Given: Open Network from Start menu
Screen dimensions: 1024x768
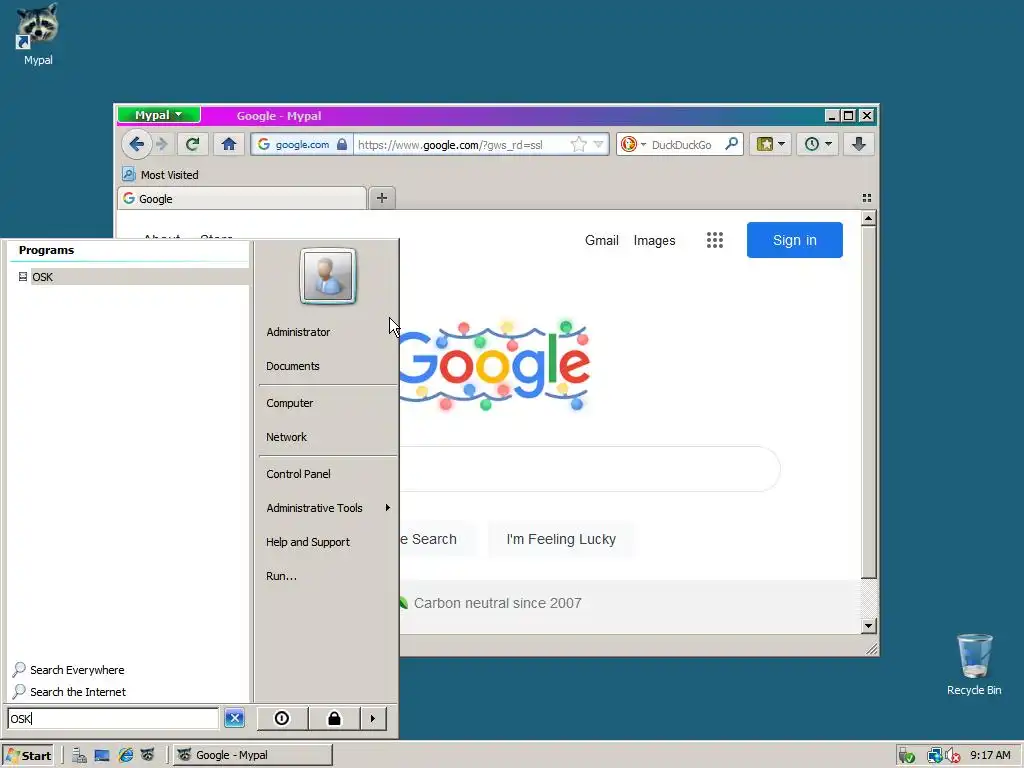Looking at the screenshot, I should [x=286, y=437].
